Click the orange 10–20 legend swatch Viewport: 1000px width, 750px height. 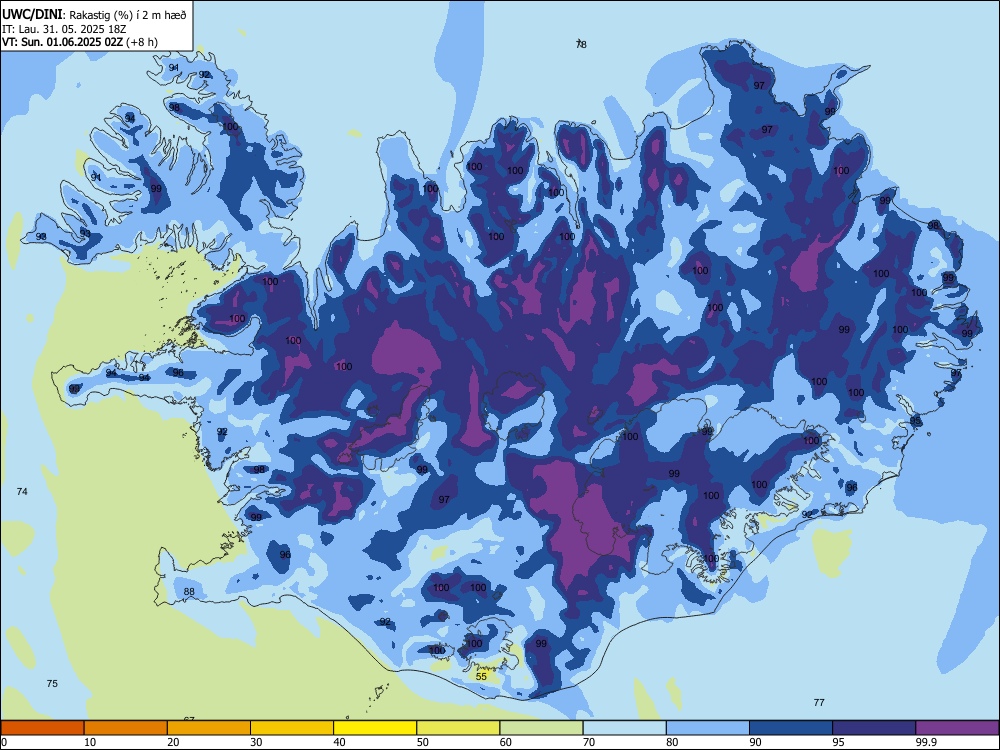pos(126,728)
